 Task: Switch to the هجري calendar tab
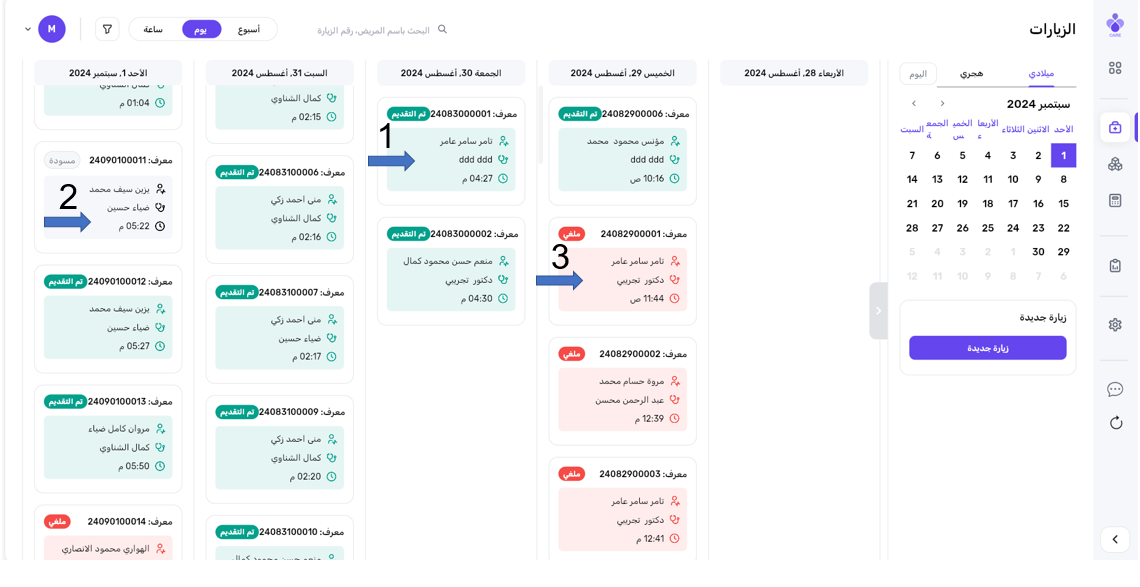coord(971,73)
